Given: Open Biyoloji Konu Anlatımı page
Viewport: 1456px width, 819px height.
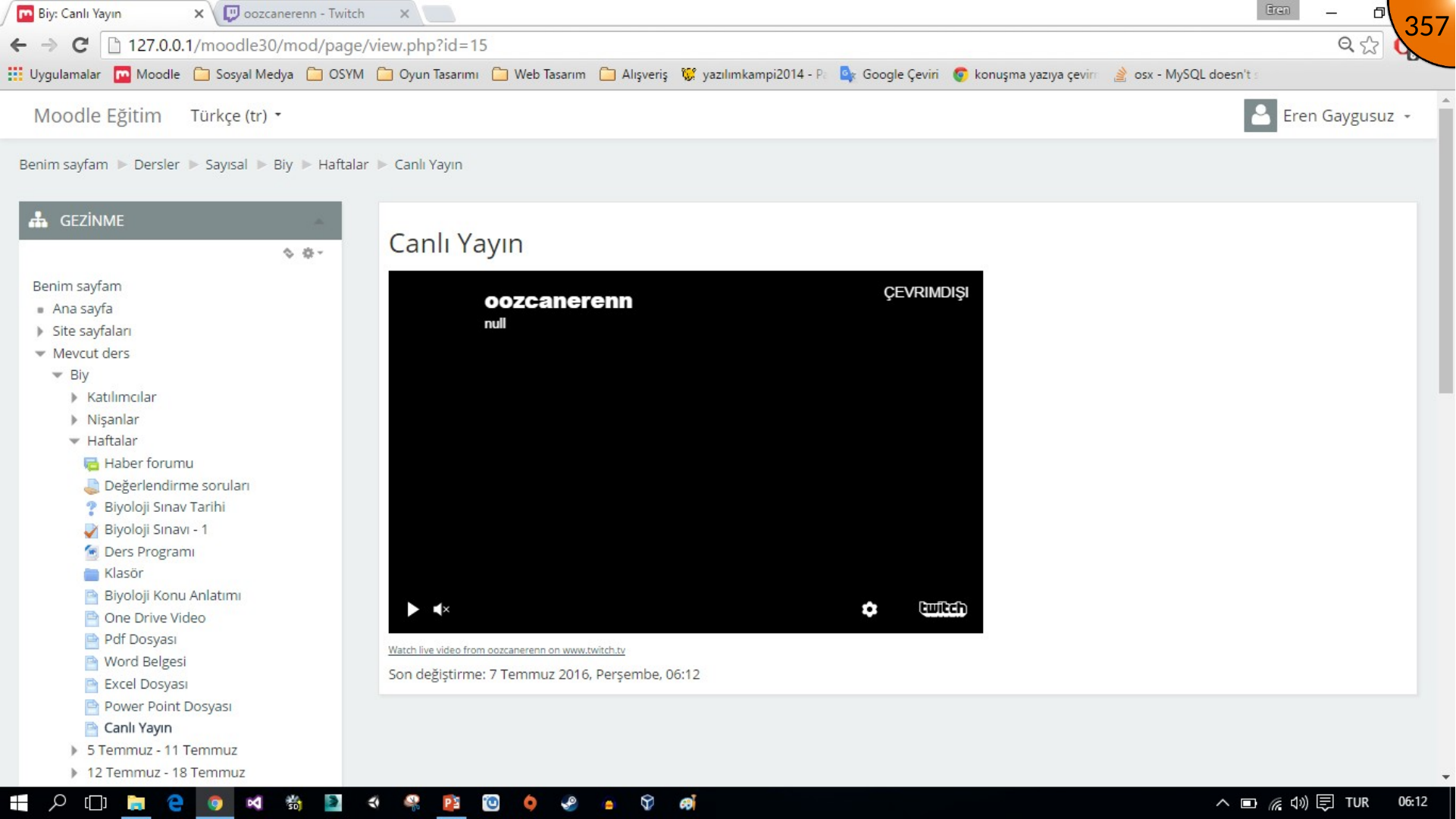Looking at the screenshot, I should click(173, 595).
